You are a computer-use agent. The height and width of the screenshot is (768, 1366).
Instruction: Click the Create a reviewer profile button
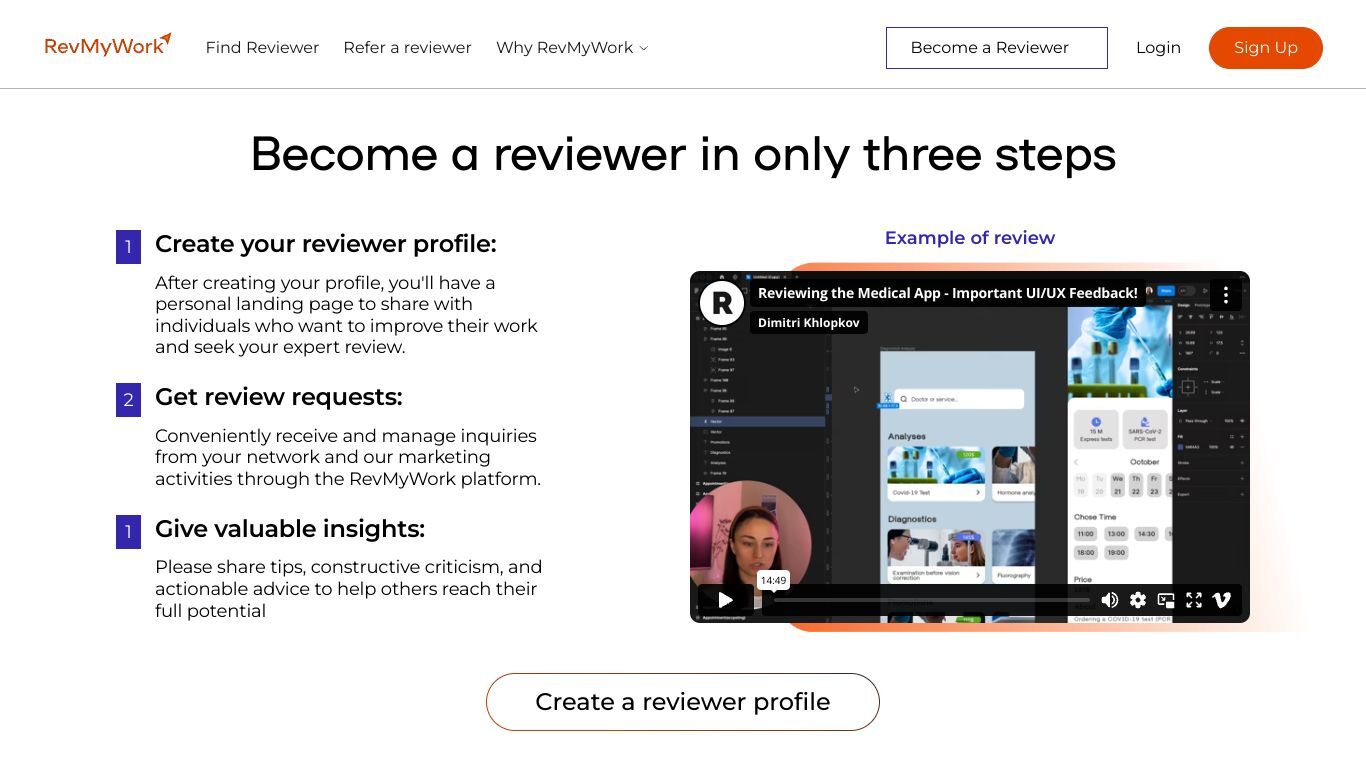[683, 702]
